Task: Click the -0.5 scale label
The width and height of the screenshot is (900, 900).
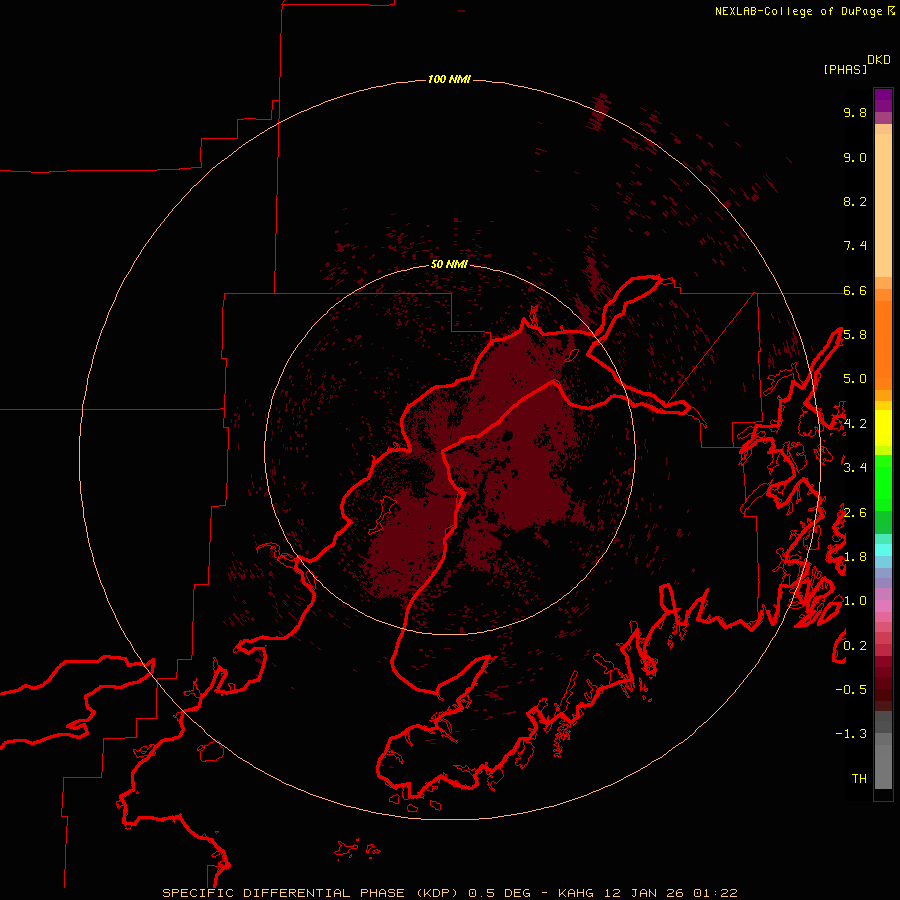Action: pos(851,689)
